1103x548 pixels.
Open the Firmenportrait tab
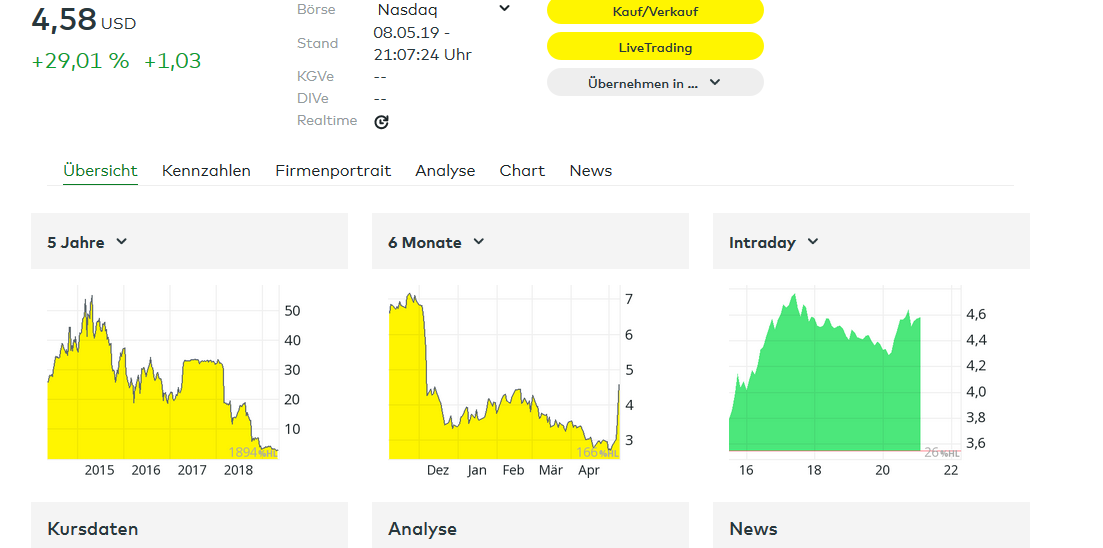[x=333, y=171]
